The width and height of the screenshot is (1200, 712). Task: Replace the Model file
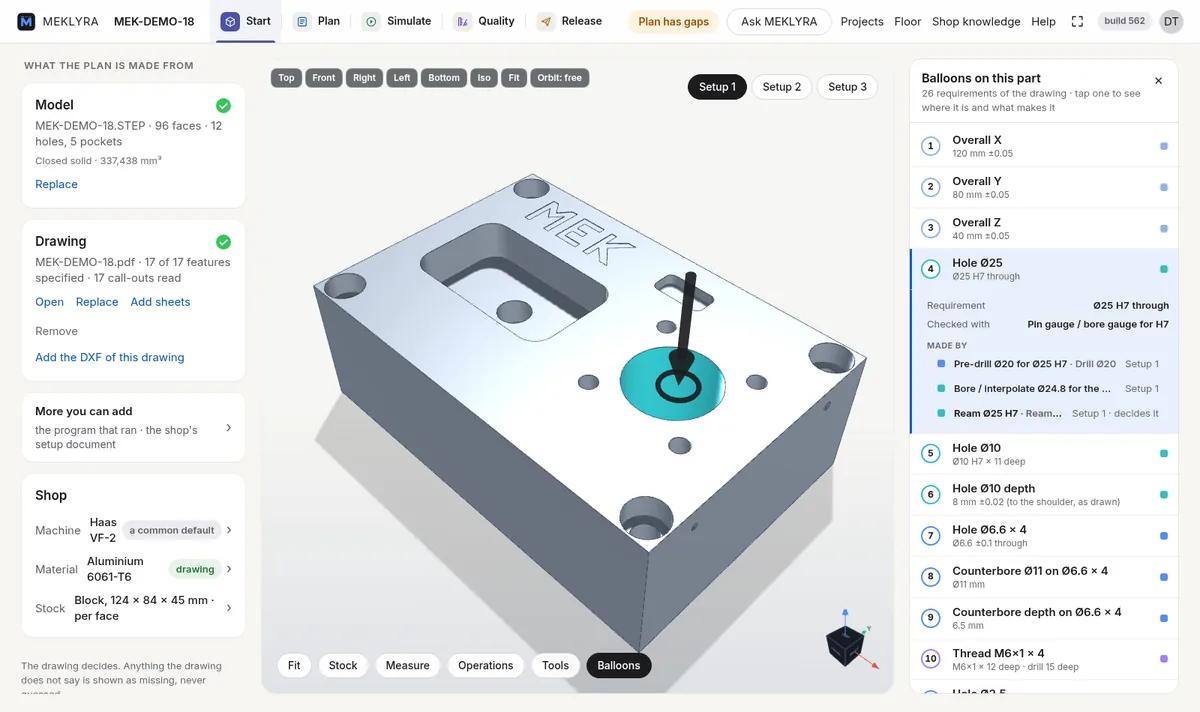(56, 184)
